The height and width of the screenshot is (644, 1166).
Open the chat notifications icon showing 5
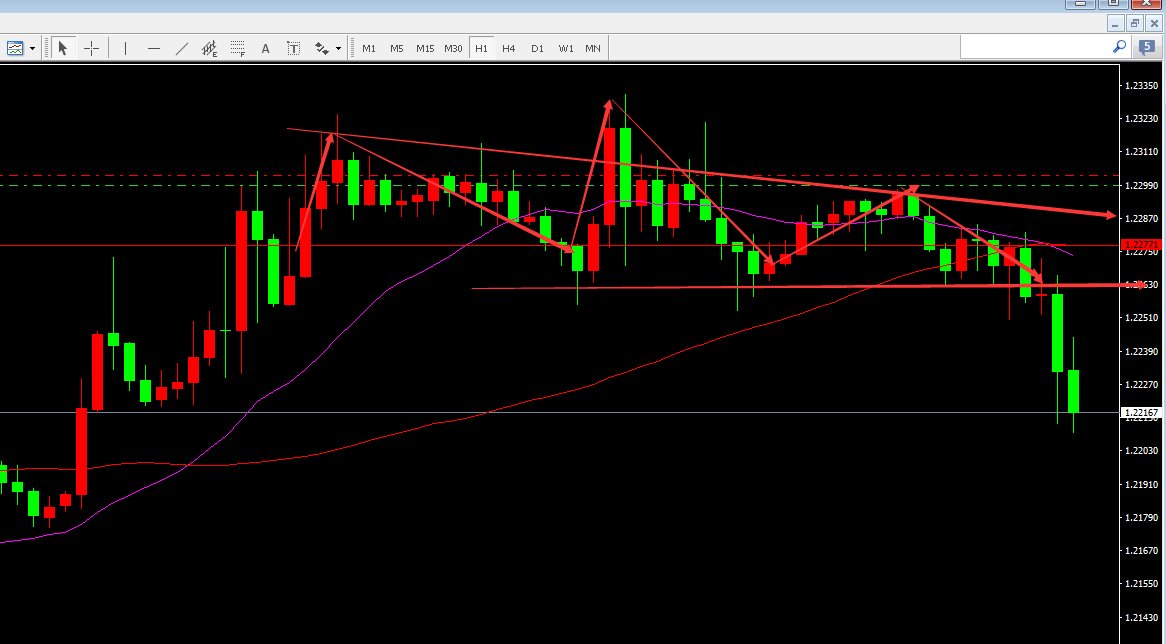click(1147, 47)
